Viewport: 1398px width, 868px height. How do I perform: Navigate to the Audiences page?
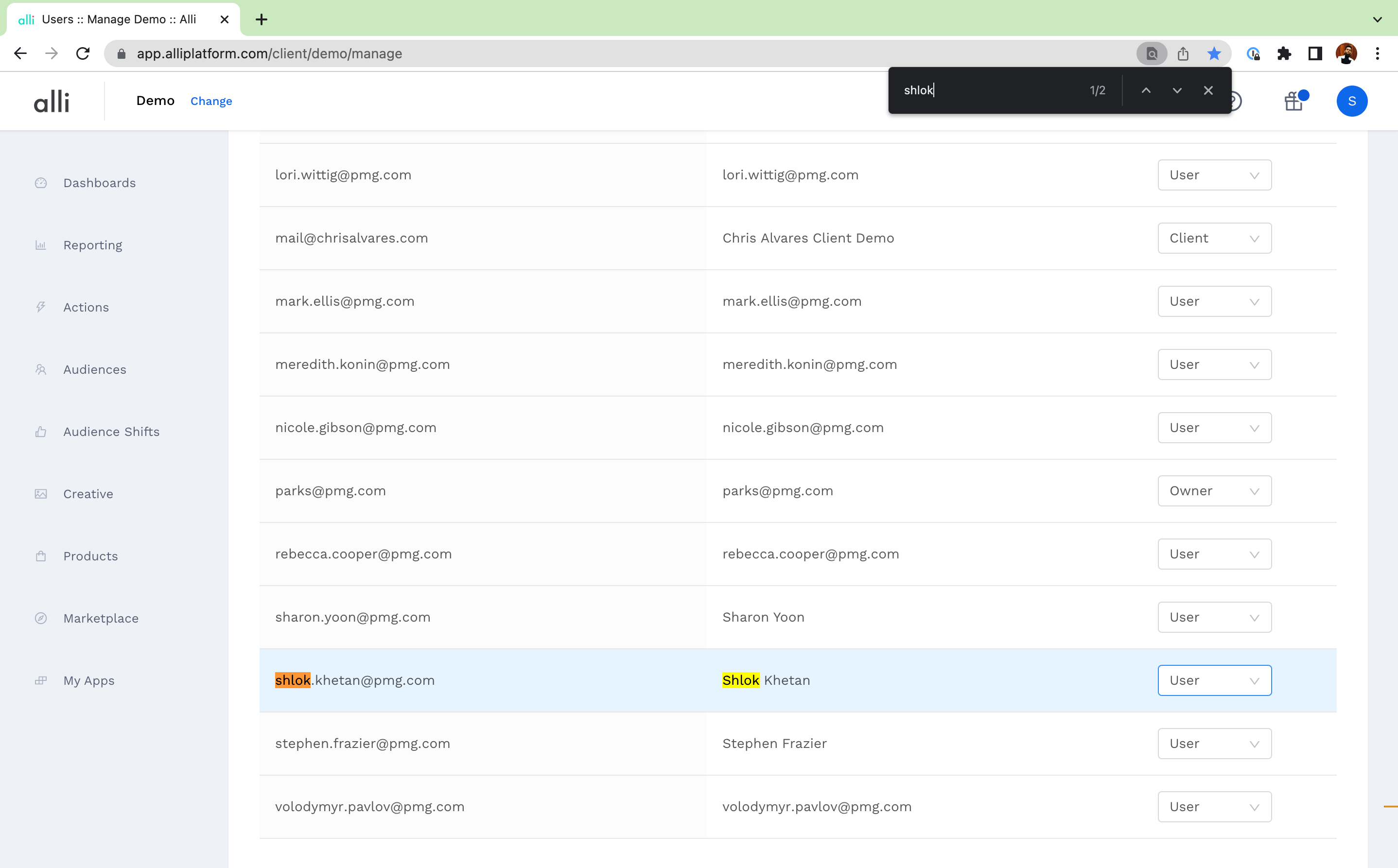94,369
